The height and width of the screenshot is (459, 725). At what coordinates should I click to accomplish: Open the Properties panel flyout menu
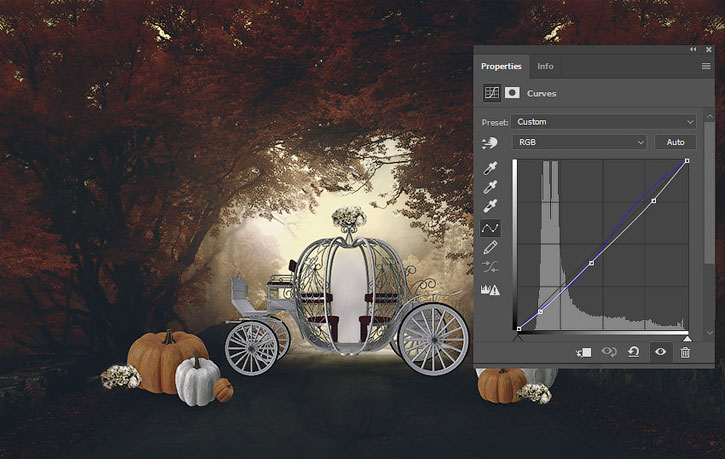[x=706, y=66]
